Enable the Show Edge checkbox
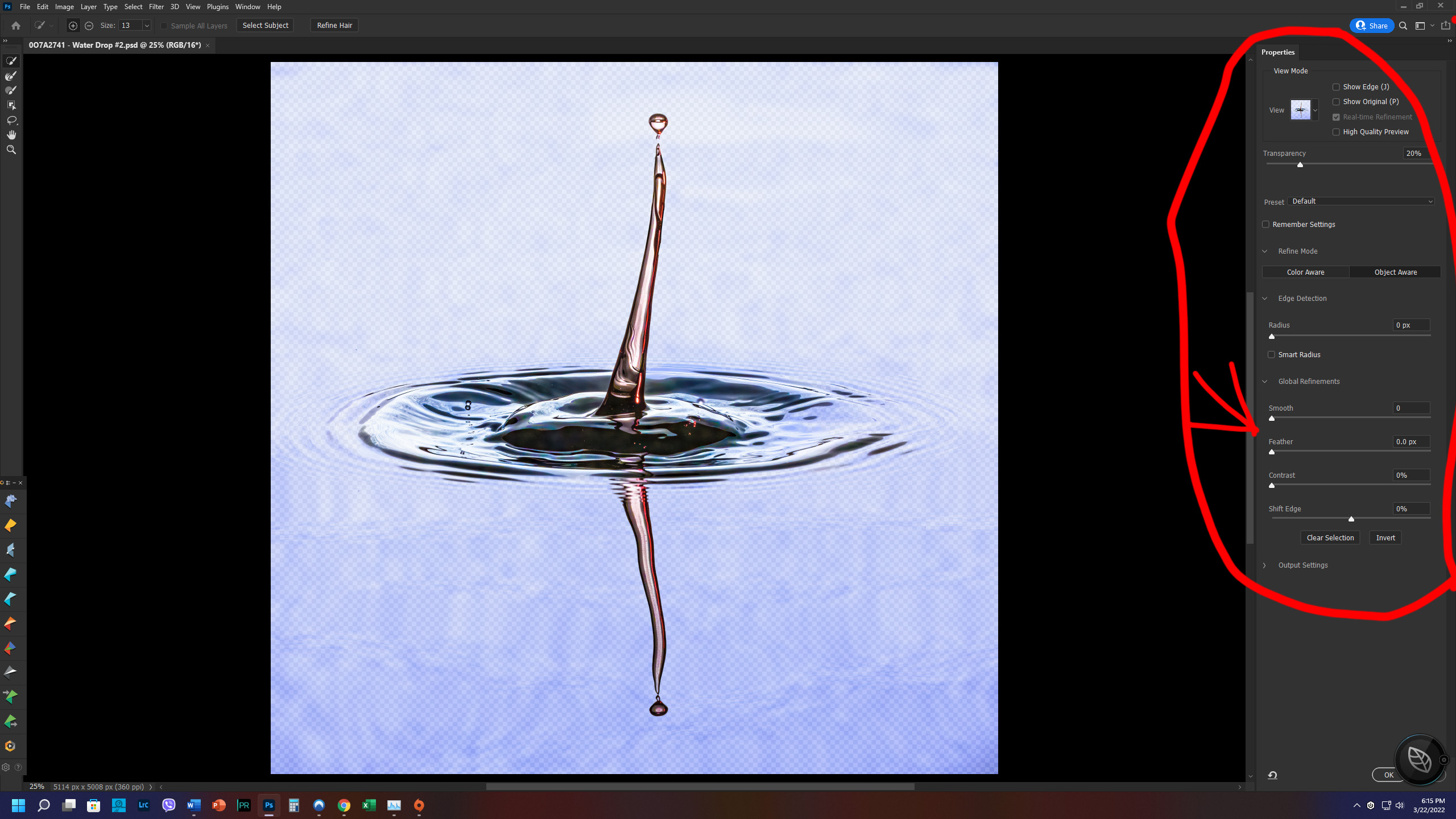1456x819 pixels. (1336, 87)
